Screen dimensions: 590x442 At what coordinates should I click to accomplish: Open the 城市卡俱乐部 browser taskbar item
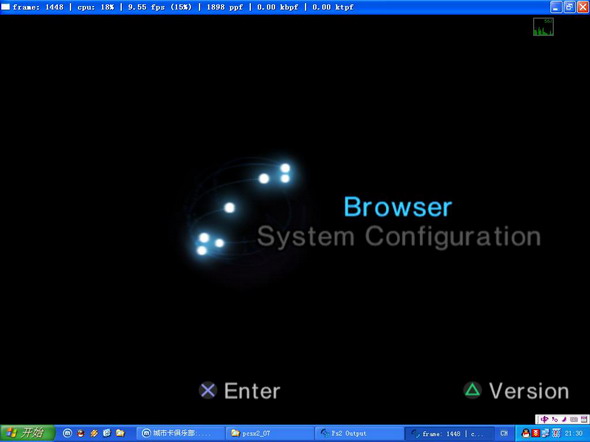[180, 433]
